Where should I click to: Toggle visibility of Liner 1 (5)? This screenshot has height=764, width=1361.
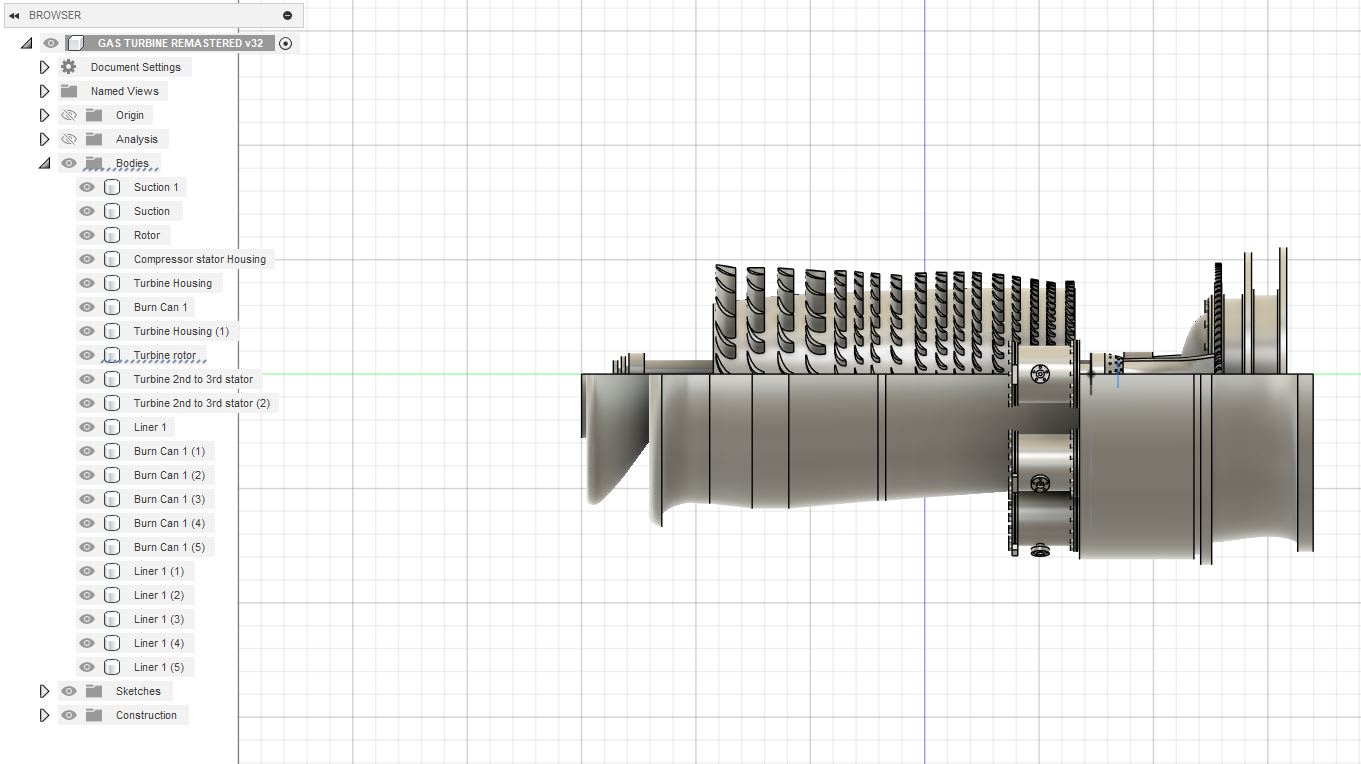pos(87,667)
